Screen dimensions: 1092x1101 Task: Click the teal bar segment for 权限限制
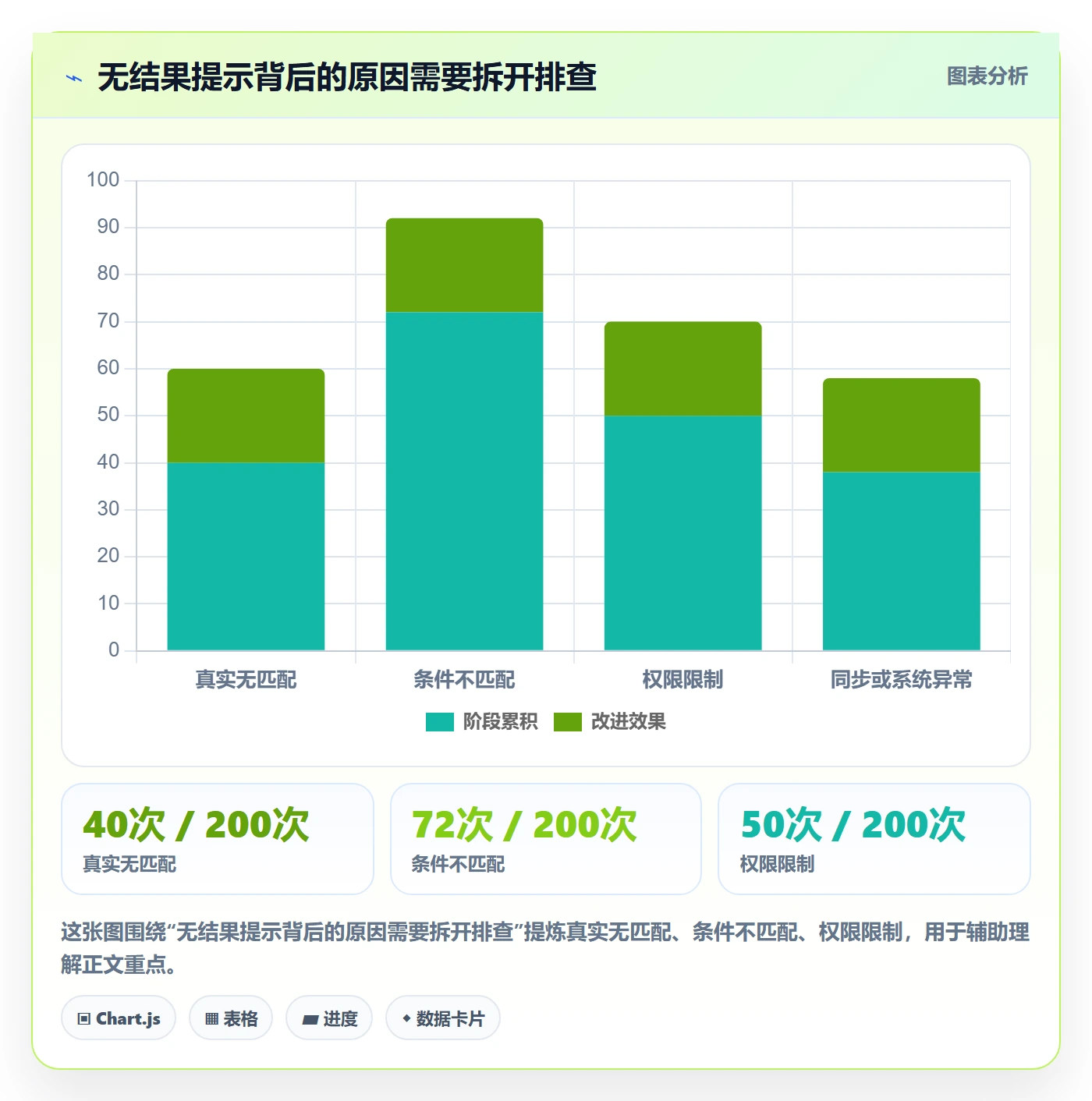pyautogui.click(x=682, y=533)
